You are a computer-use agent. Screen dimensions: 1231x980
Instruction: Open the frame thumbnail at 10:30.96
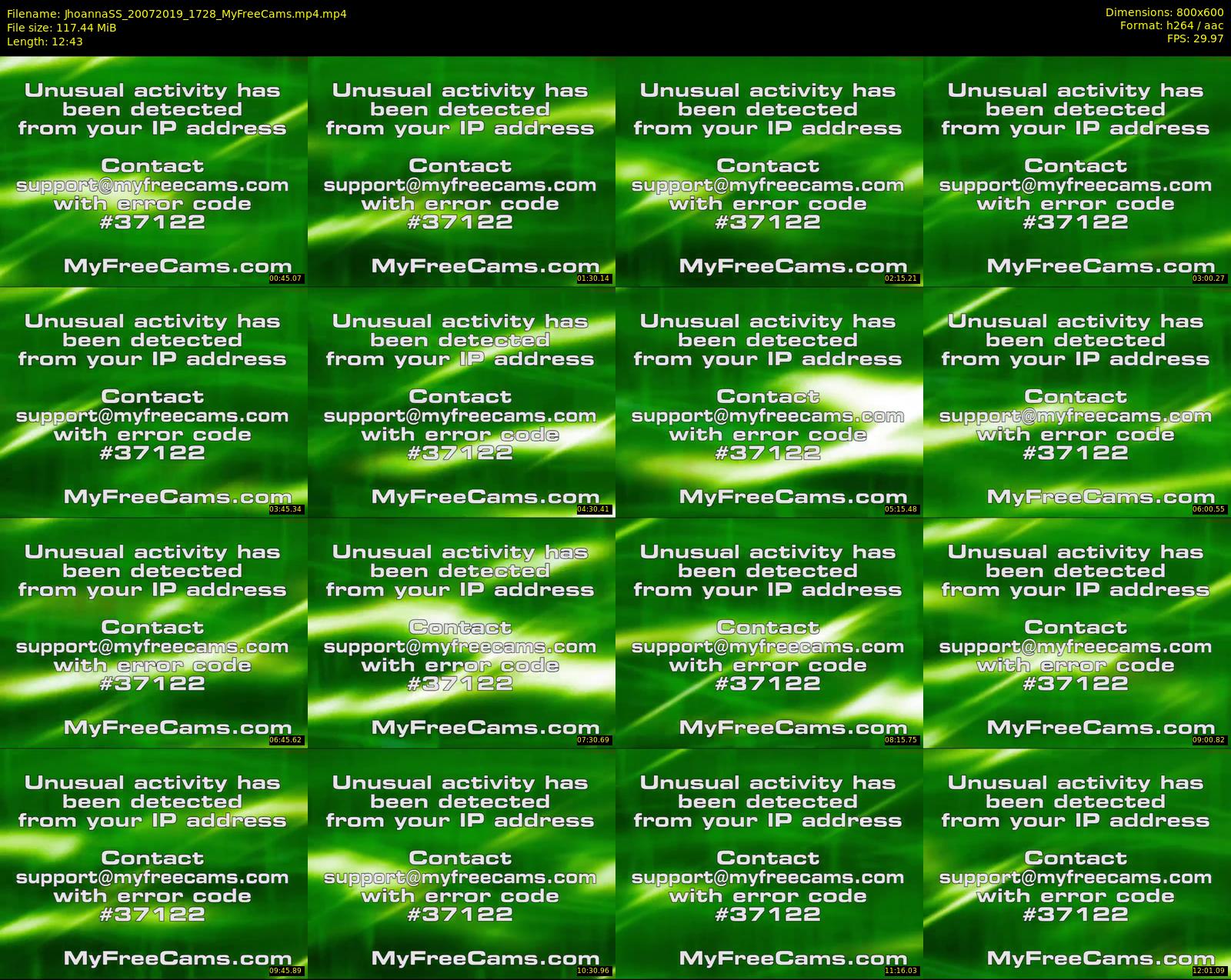(x=462, y=863)
